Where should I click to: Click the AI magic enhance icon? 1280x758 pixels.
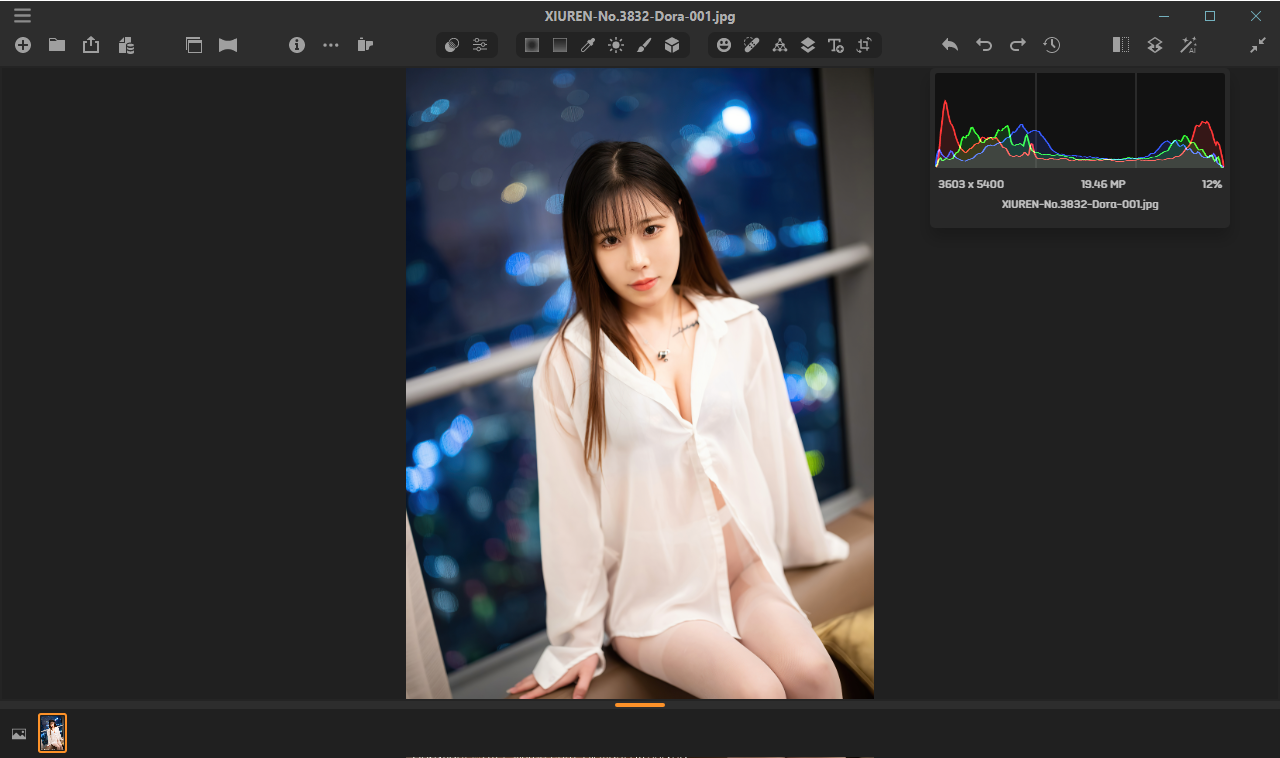[1189, 45]
